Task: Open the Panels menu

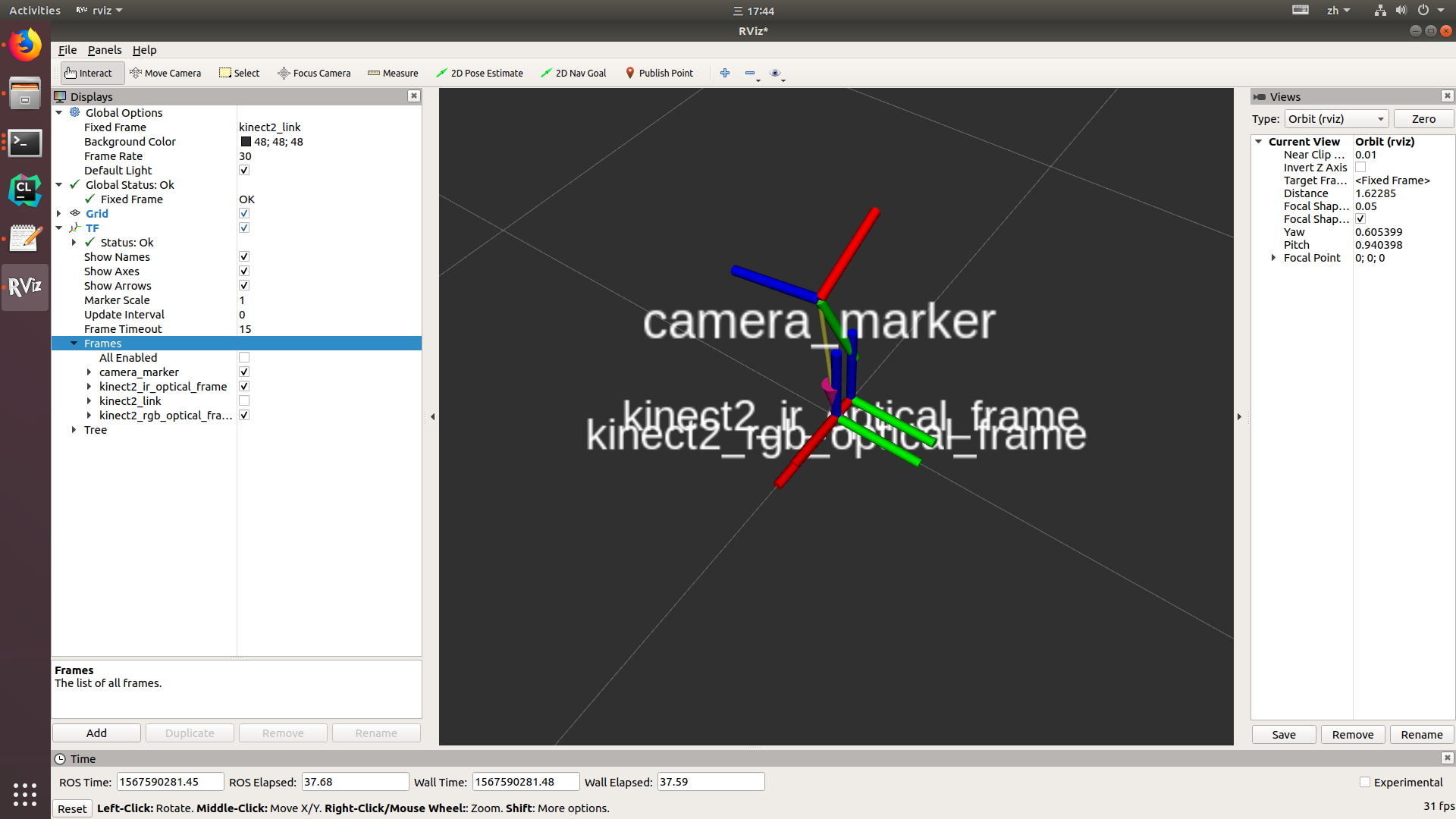Action: (x=105, y=50)
